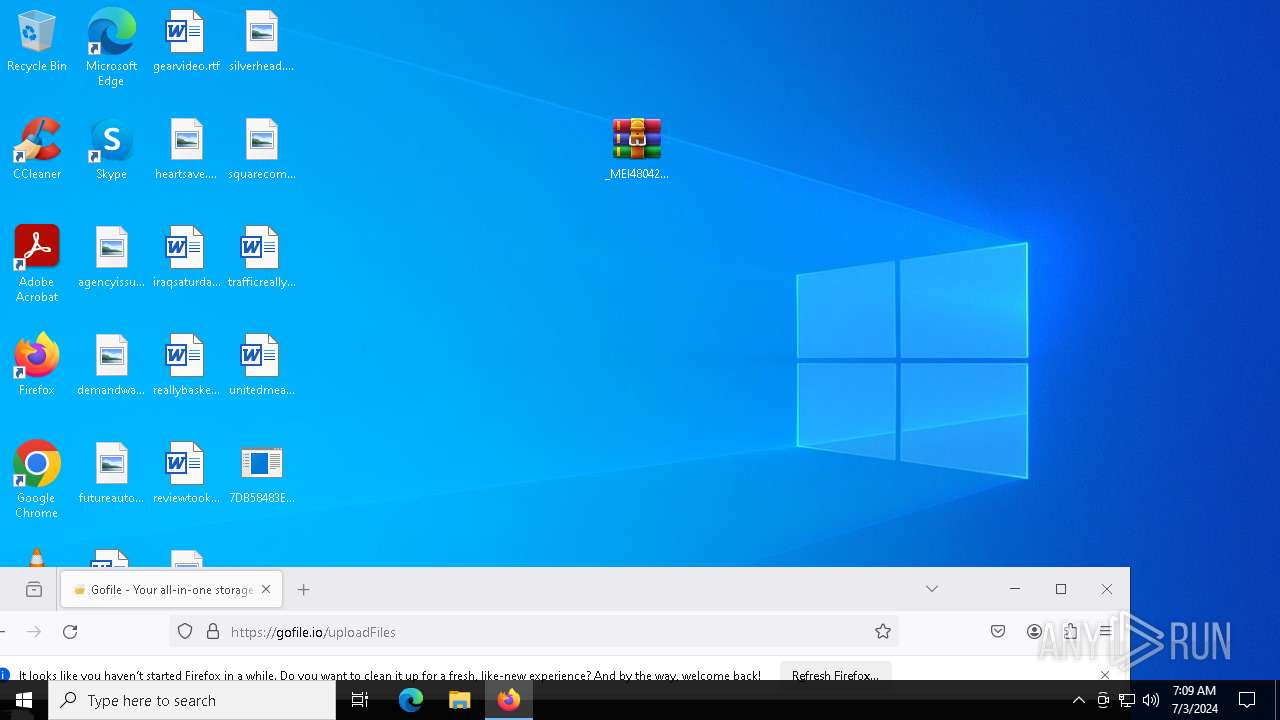Open the volume tray icon
Viewport: 1280px width, 720px height.
pyautogui.click(x=1151, y=700)
